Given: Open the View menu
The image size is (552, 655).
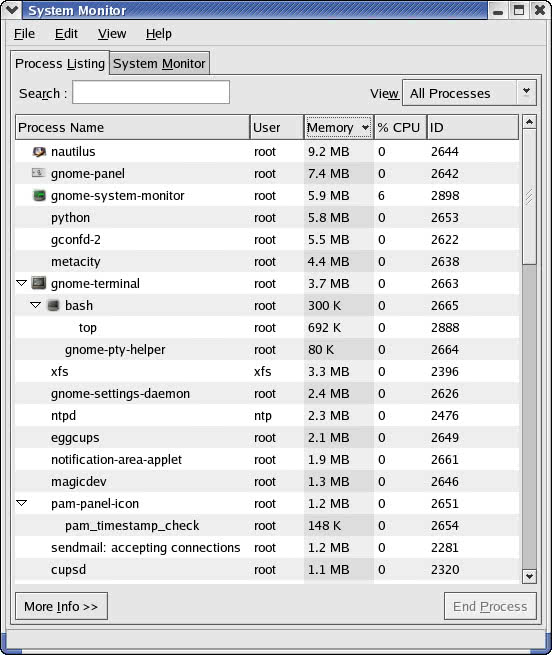Looking at the screenshot, I should (x=112, y=34).
